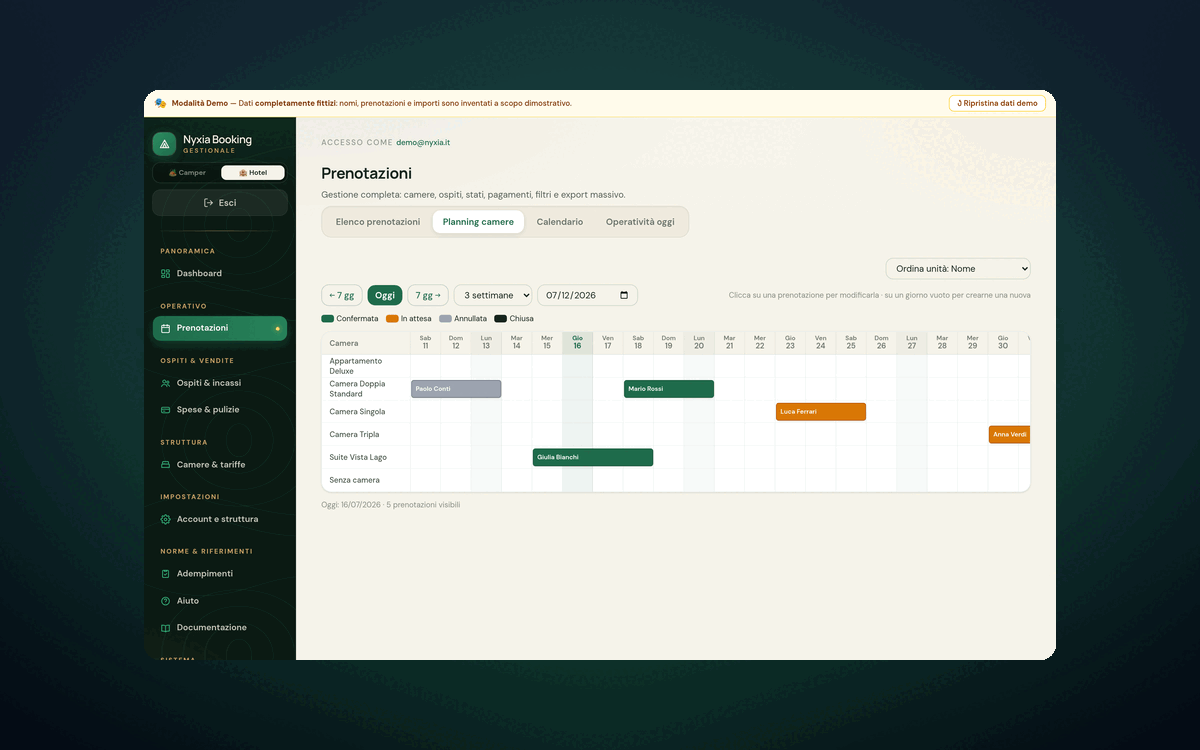Viewport: 1200px width, 750px height.
Task: Click the Documentazione book icon
Action: [x=166, y=628]
